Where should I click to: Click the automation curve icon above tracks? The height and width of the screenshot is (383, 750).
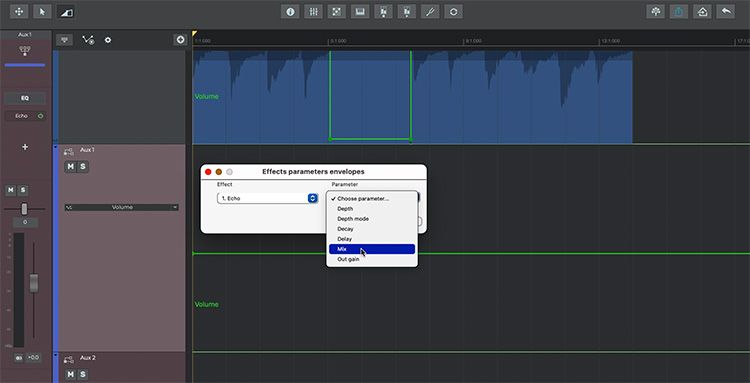88,40
